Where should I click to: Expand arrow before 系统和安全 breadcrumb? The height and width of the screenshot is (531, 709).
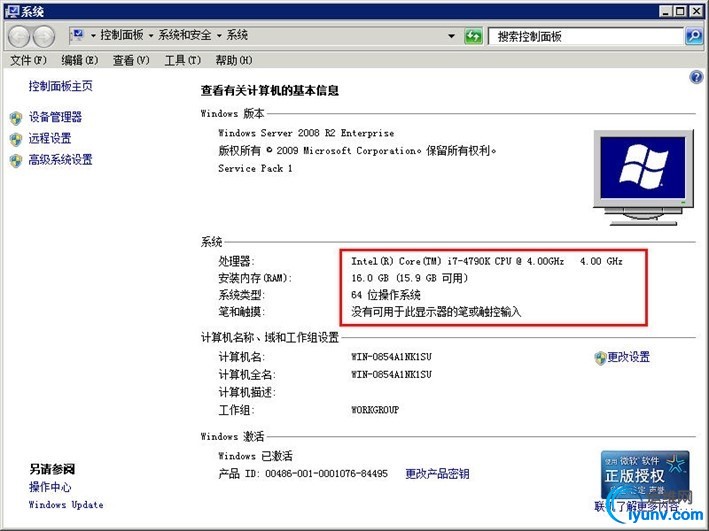tap(151, 35)
